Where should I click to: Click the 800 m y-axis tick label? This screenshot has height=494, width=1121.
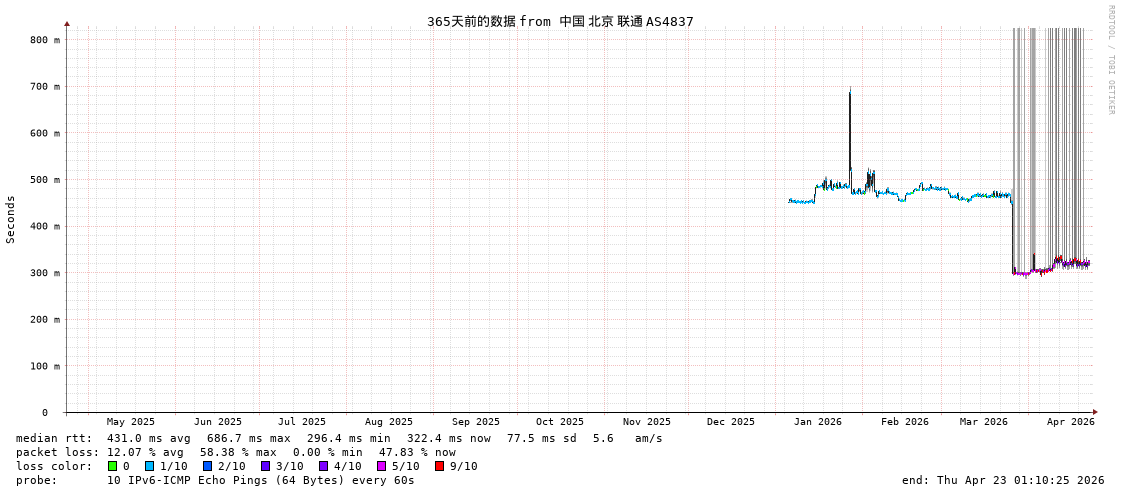(44, 40)
